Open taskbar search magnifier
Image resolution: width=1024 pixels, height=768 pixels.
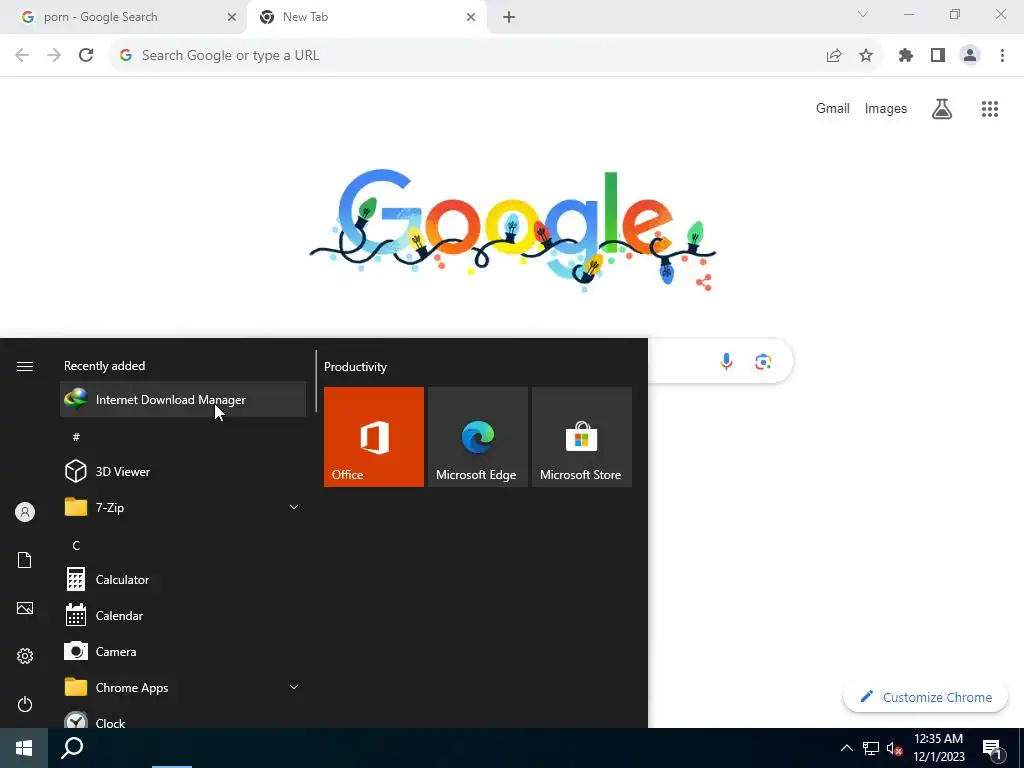[72, 748]
